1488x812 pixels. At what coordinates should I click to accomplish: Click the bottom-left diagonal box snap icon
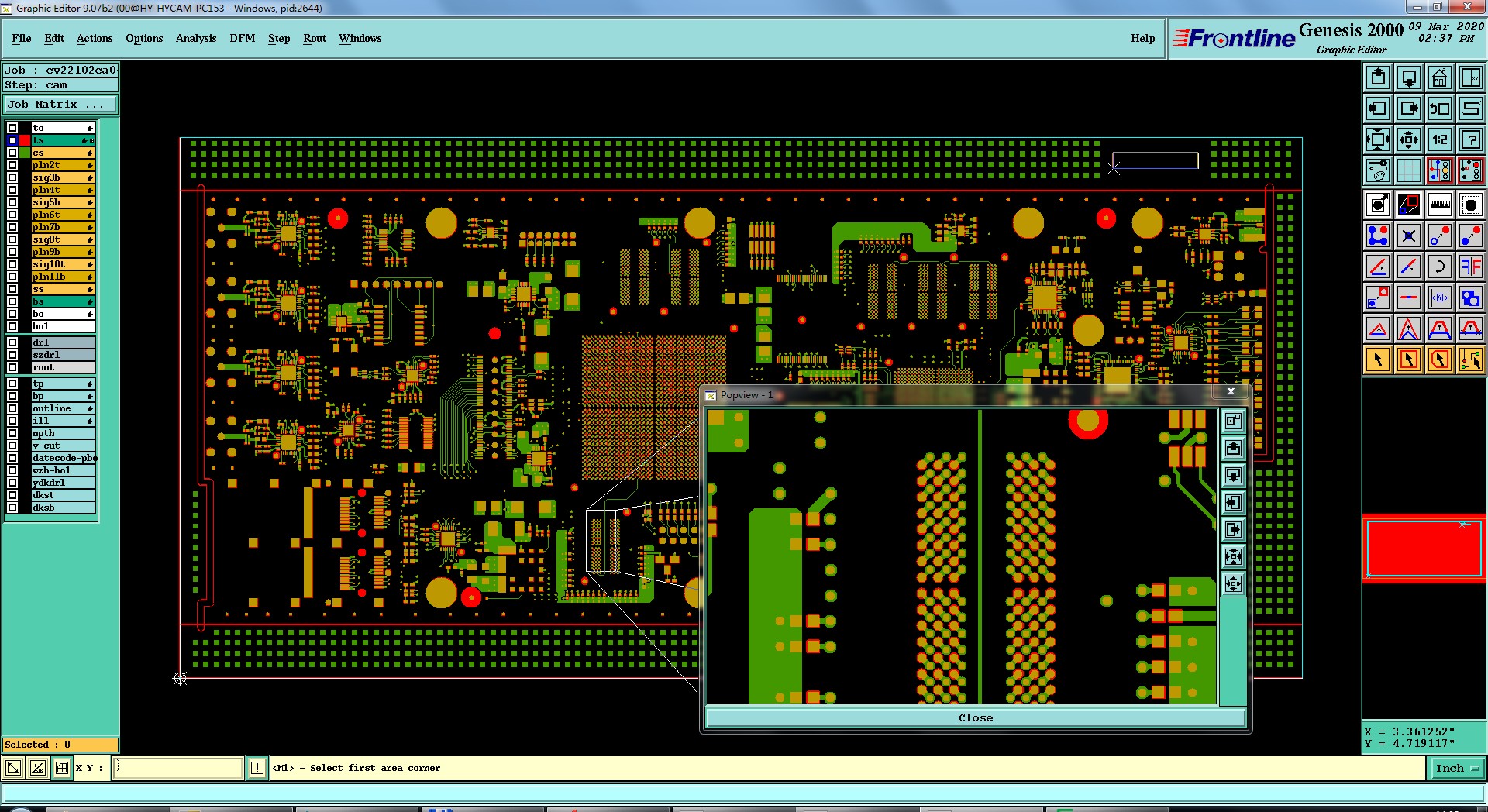pyautogui.click(x=13, y=768)
